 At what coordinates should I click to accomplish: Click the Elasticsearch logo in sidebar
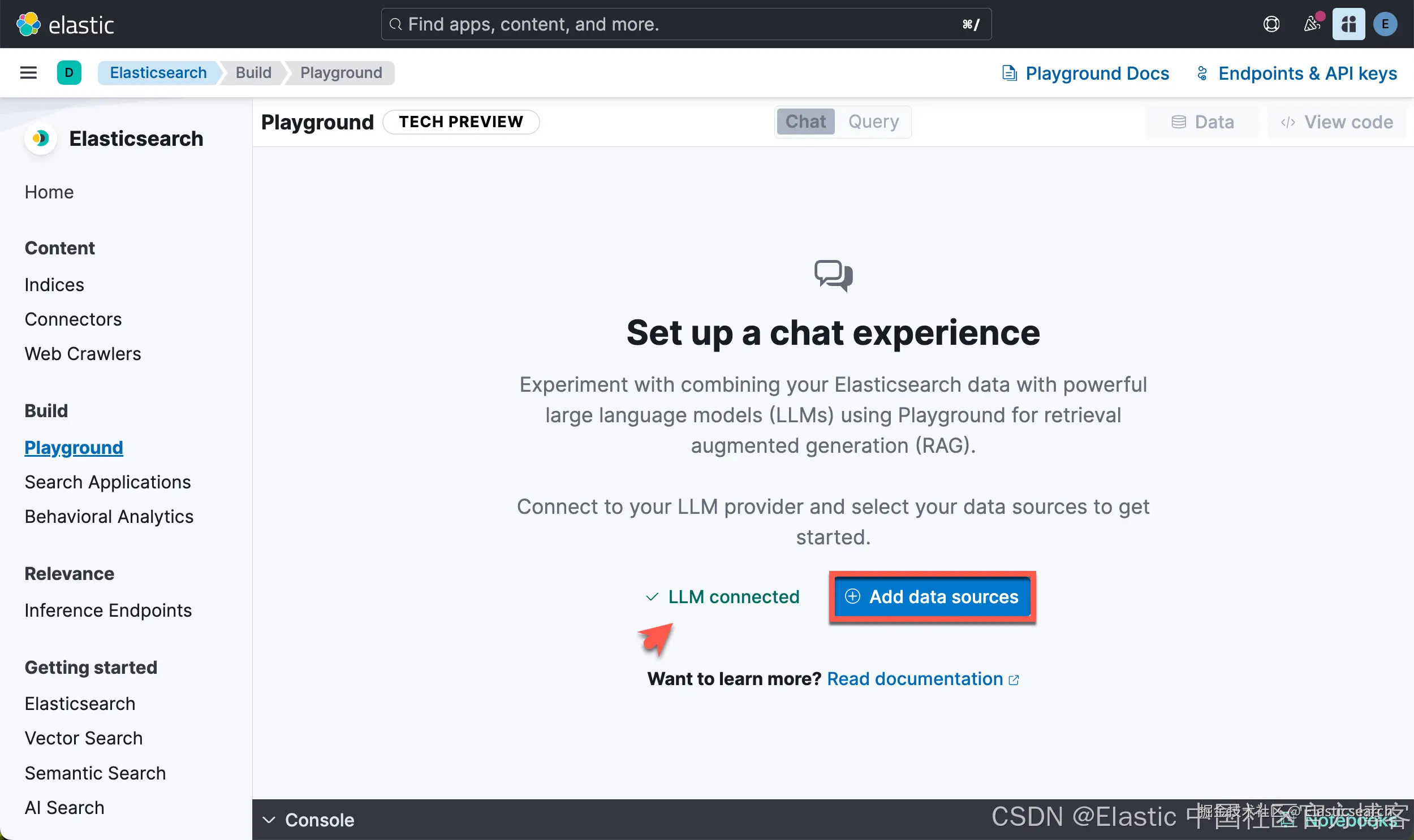[40, 138]
